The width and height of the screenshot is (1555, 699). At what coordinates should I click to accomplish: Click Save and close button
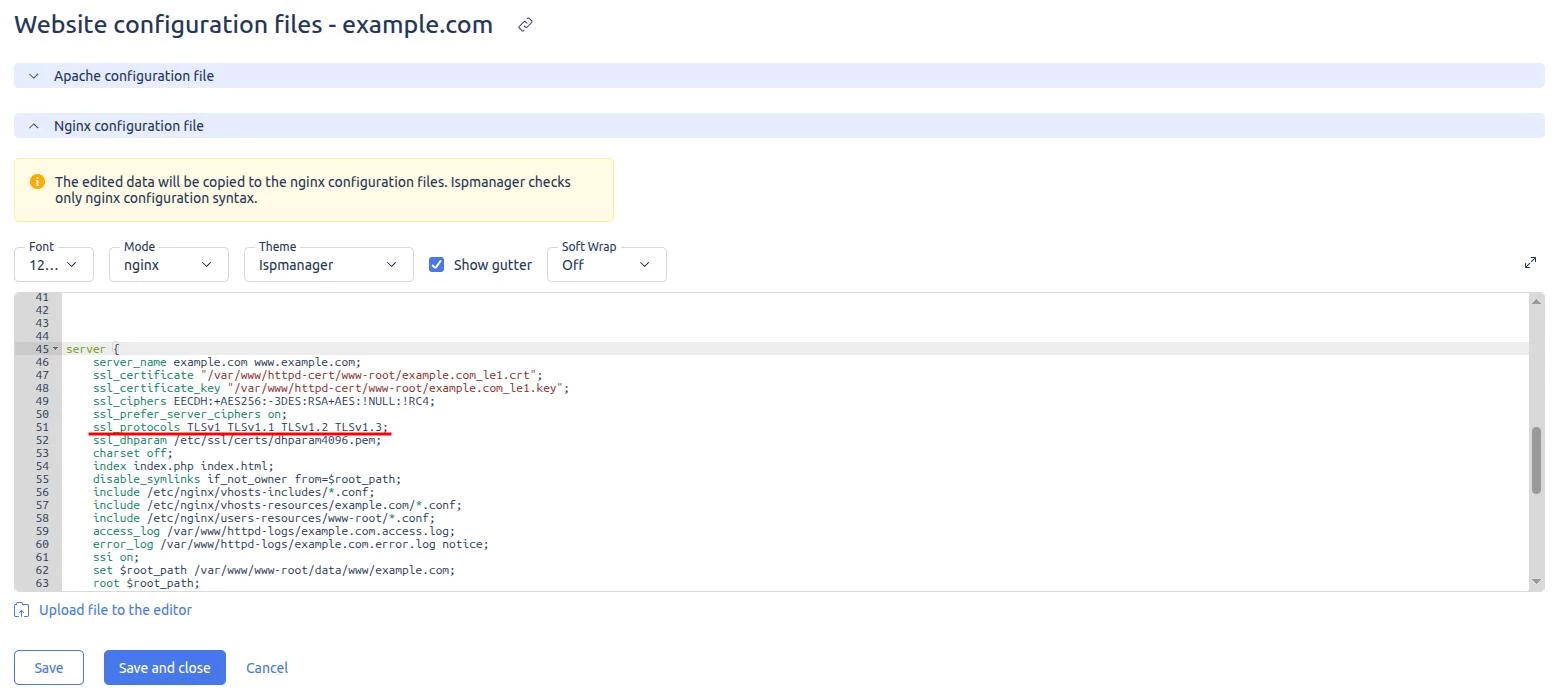pyautogui.click(x=165, y=668)
